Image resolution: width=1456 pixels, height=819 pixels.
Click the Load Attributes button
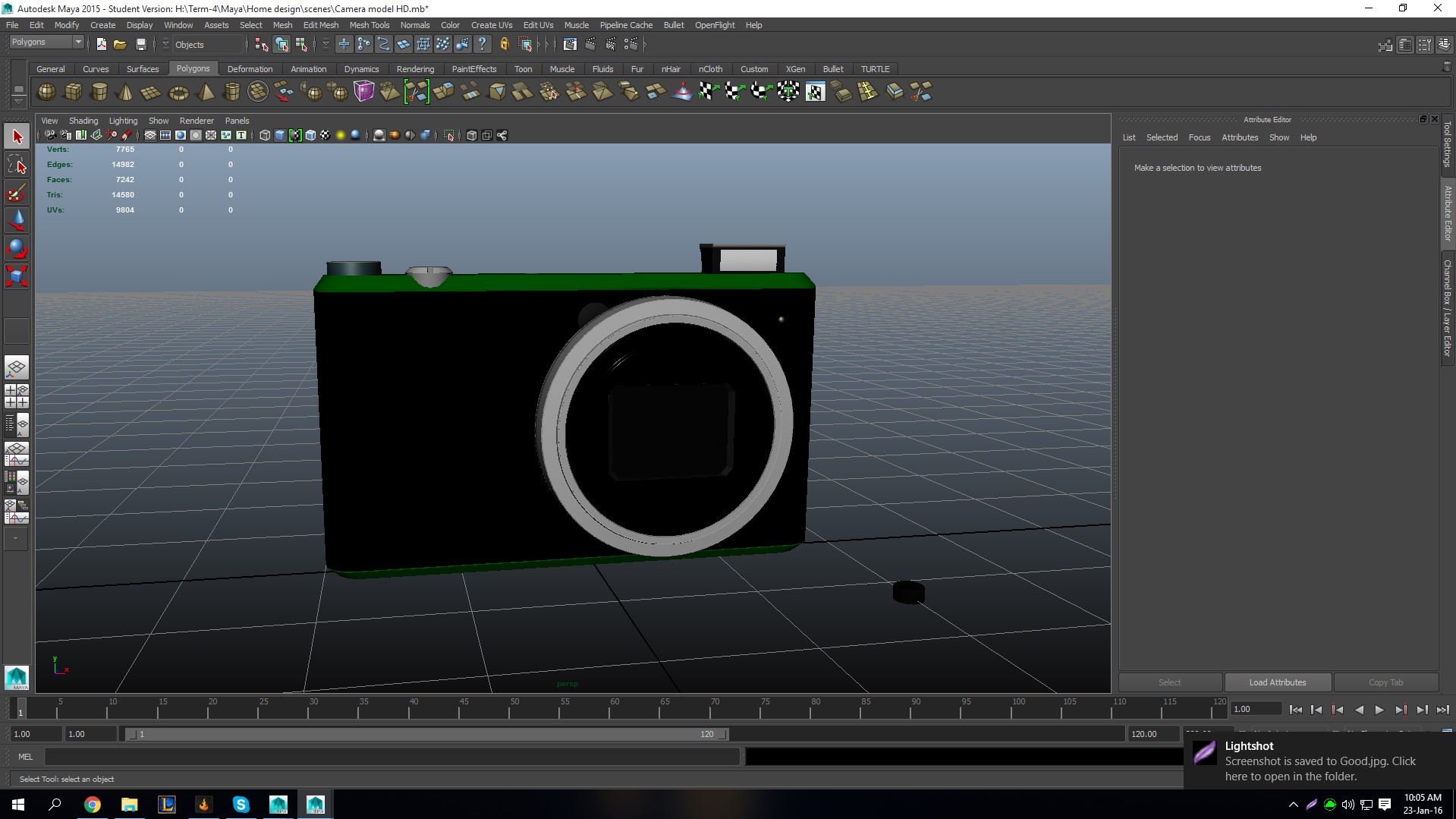(1278, 682)
